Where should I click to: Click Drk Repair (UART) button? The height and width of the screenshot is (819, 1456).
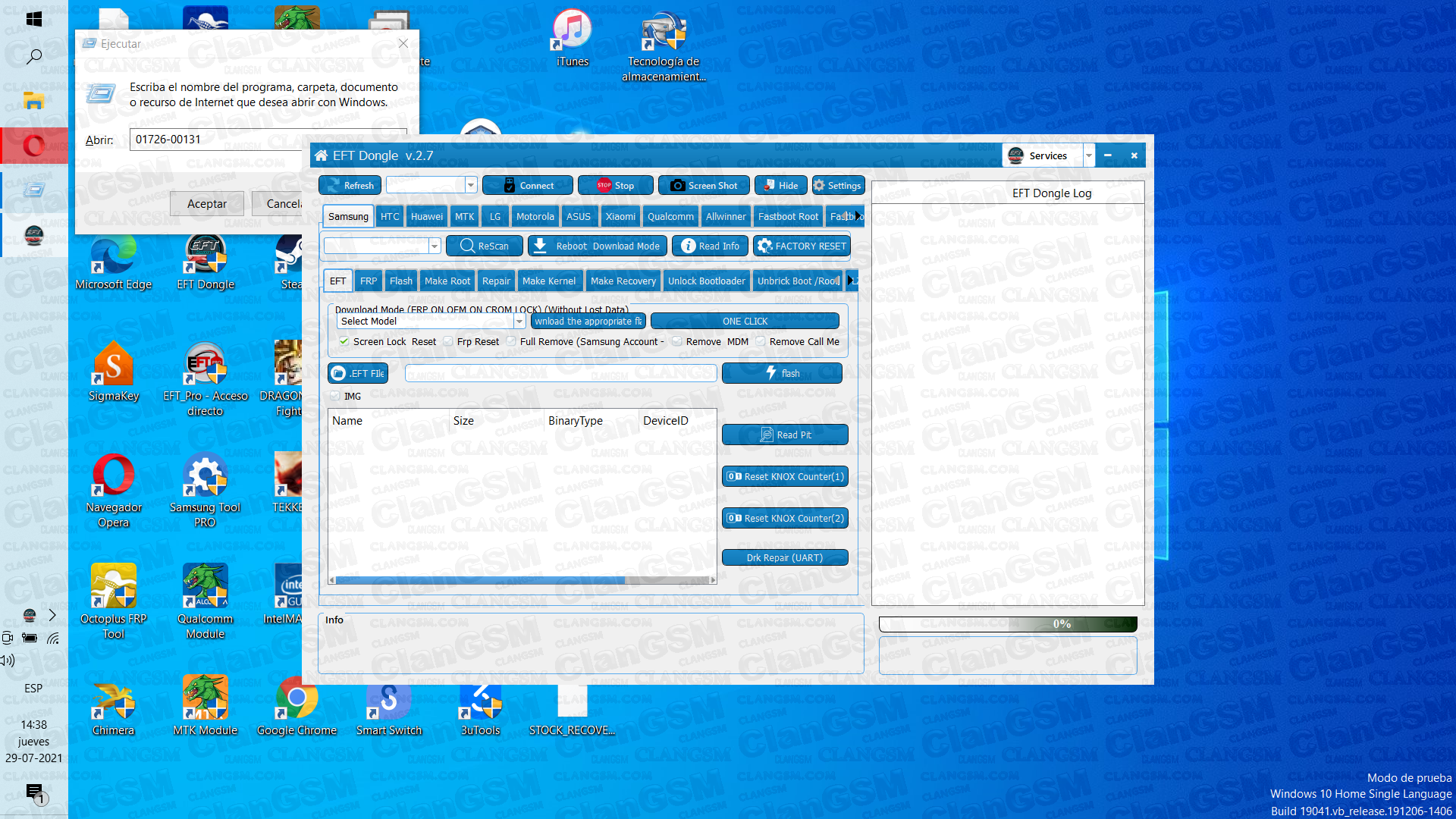coord(785,557)
